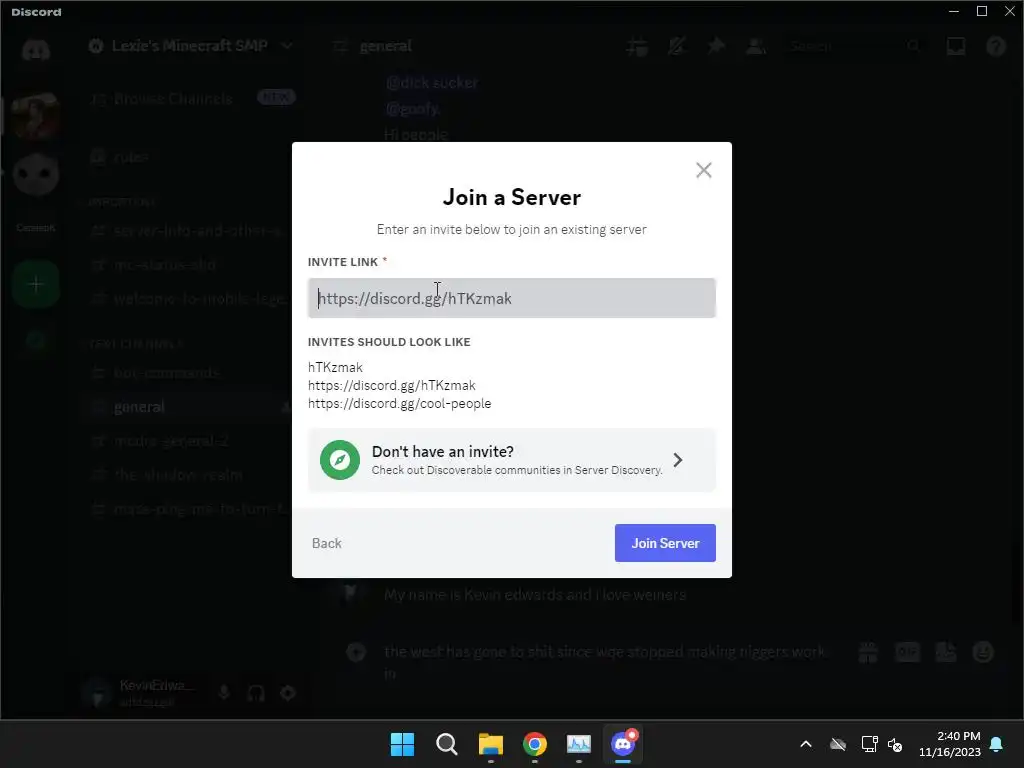Mute microphone in user panel
This screenshot has height=768, width=1024.
click(224, 693)
